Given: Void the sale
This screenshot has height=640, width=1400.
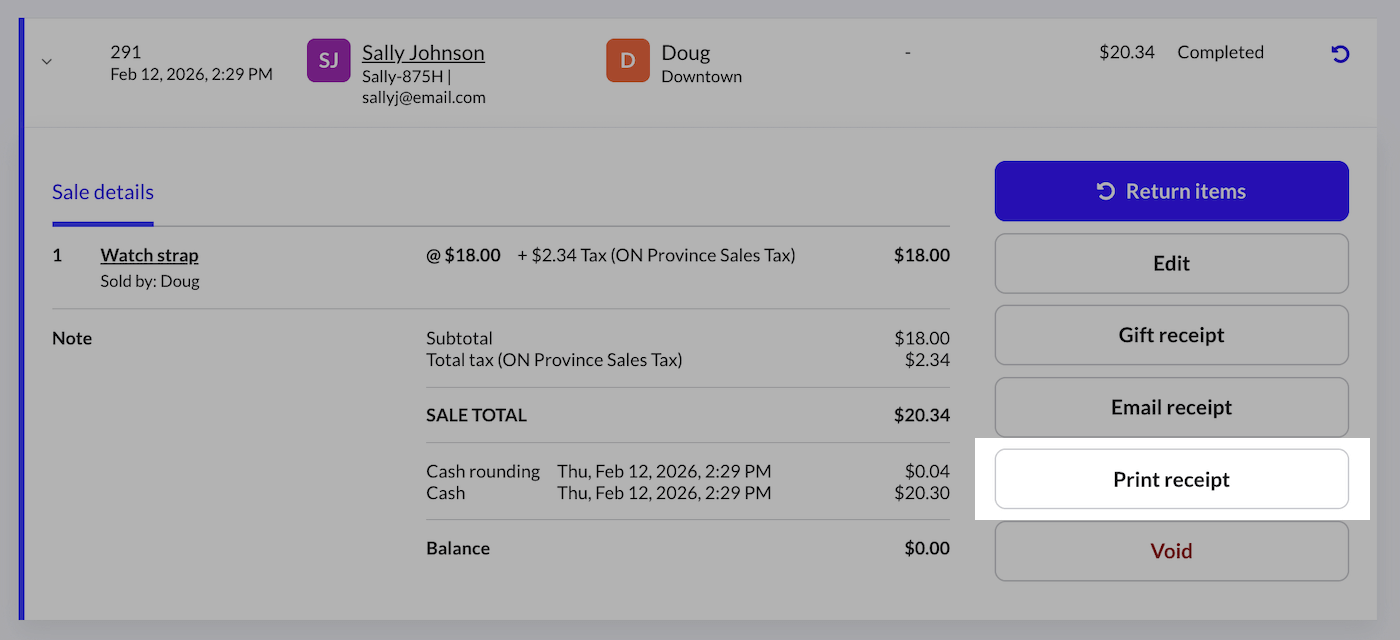Looking at the screenshot, I should 1171,551.
